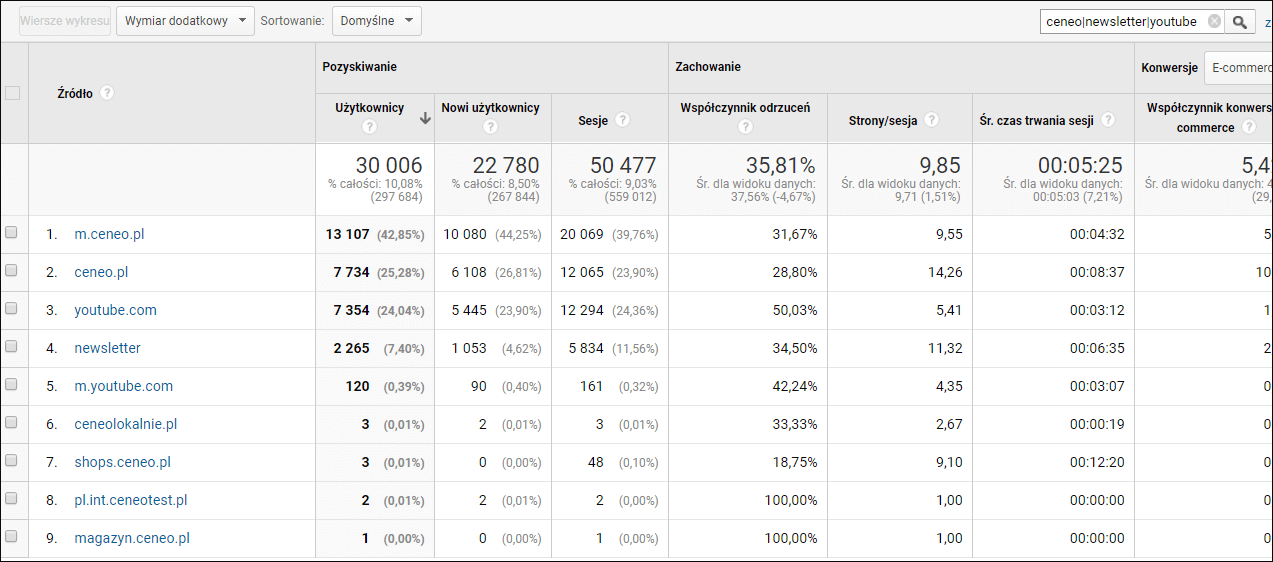This screenshot has width=1273, height=562.
Task: Open the m.youtube.com source link
Action: (123, 386)
